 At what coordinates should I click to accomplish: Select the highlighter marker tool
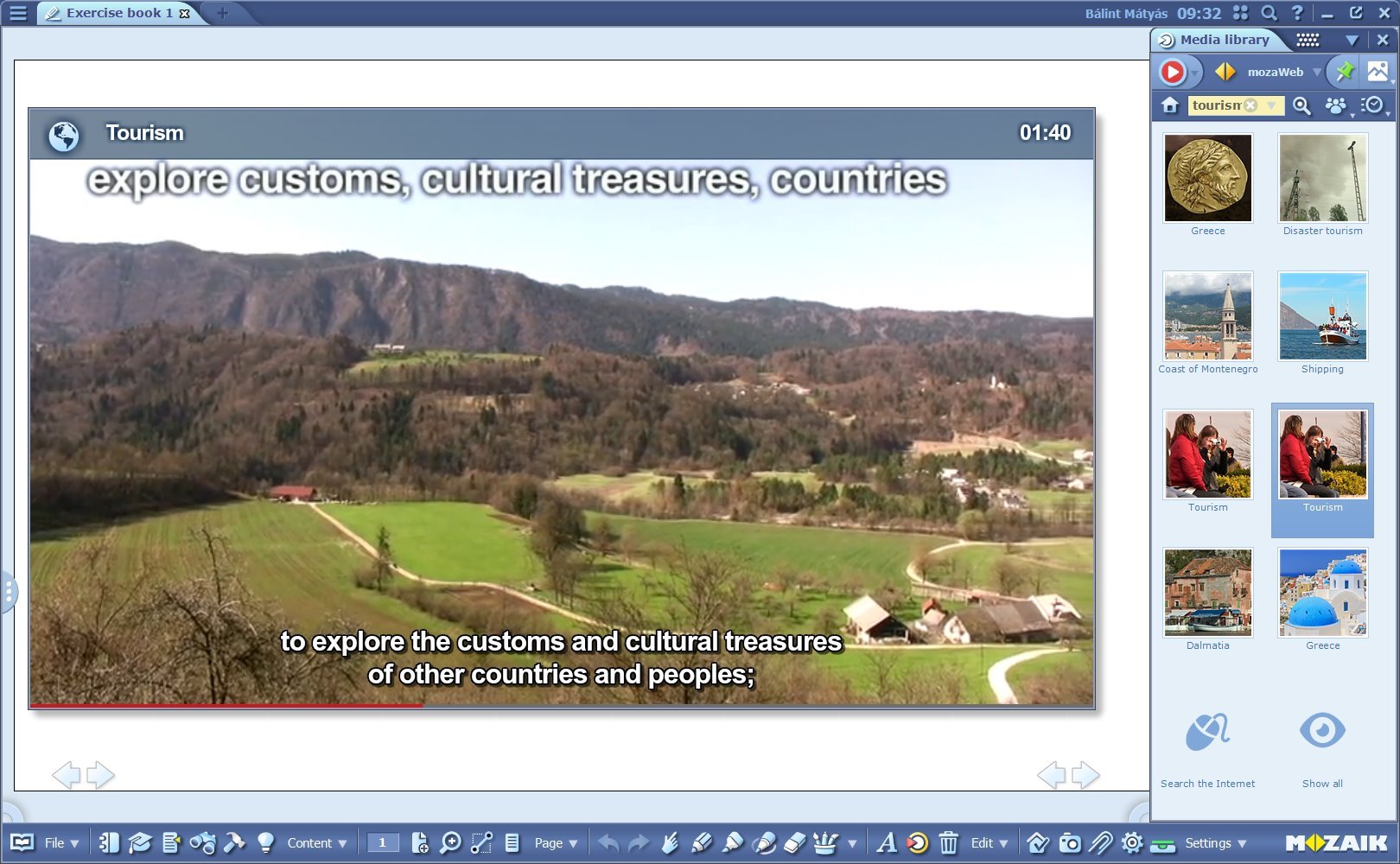point(732,842)
